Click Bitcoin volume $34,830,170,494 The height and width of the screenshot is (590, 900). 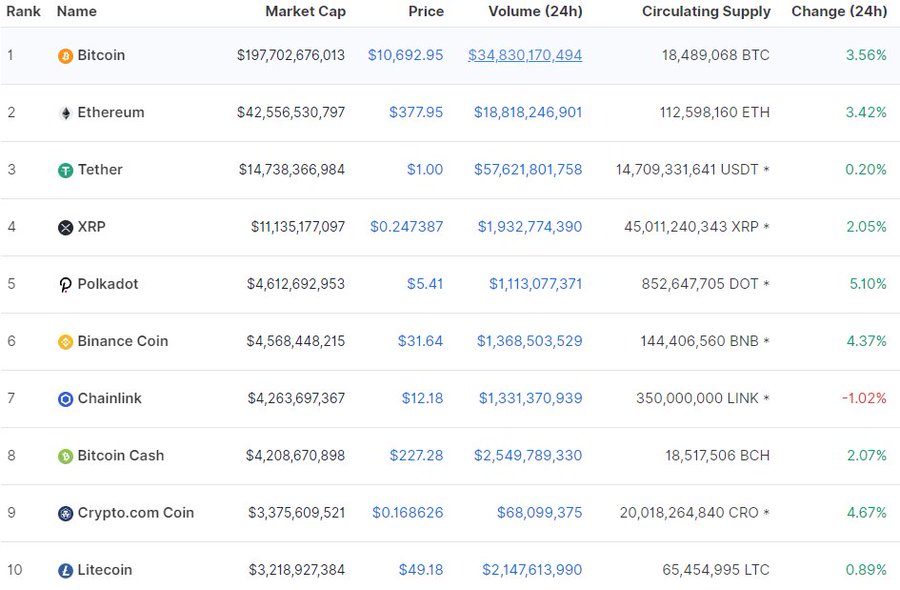[x=525, y=55]
